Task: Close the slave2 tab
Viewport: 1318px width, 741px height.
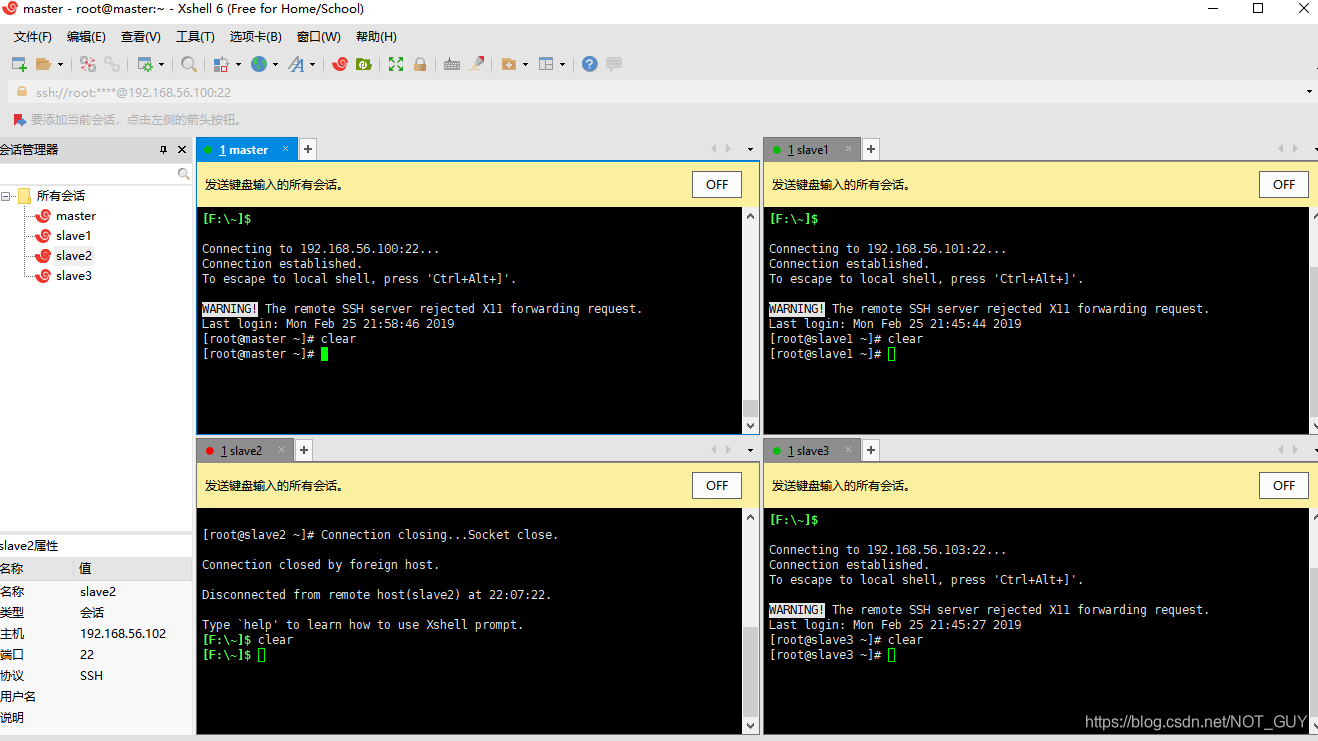Action: tap(282, 450)
